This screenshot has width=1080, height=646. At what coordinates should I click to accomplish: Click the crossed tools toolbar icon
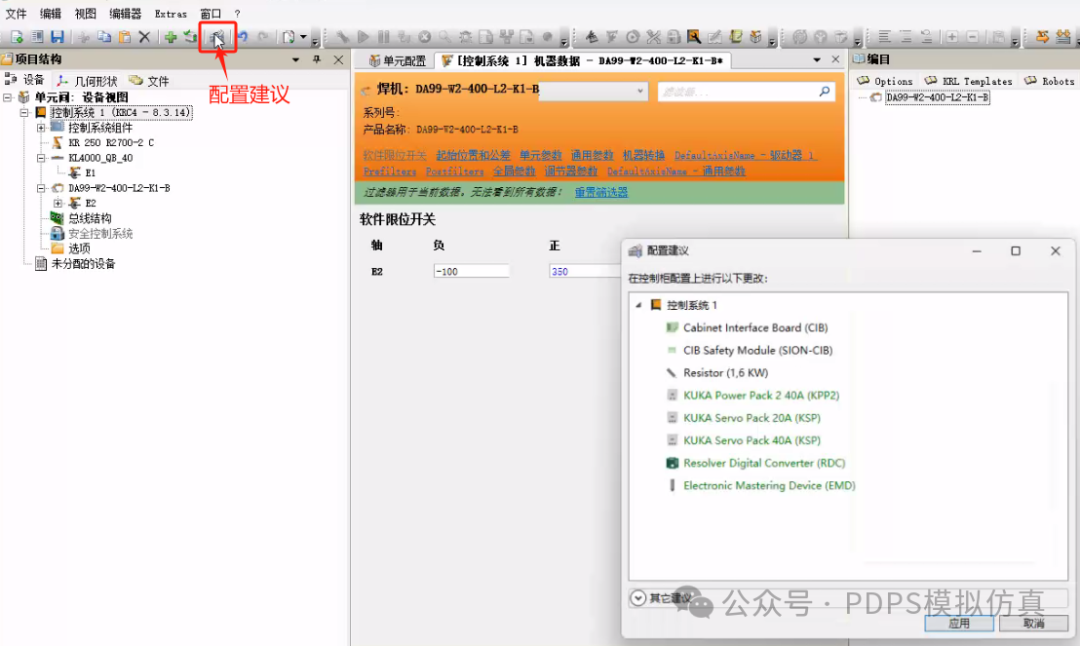coord(653,37)
